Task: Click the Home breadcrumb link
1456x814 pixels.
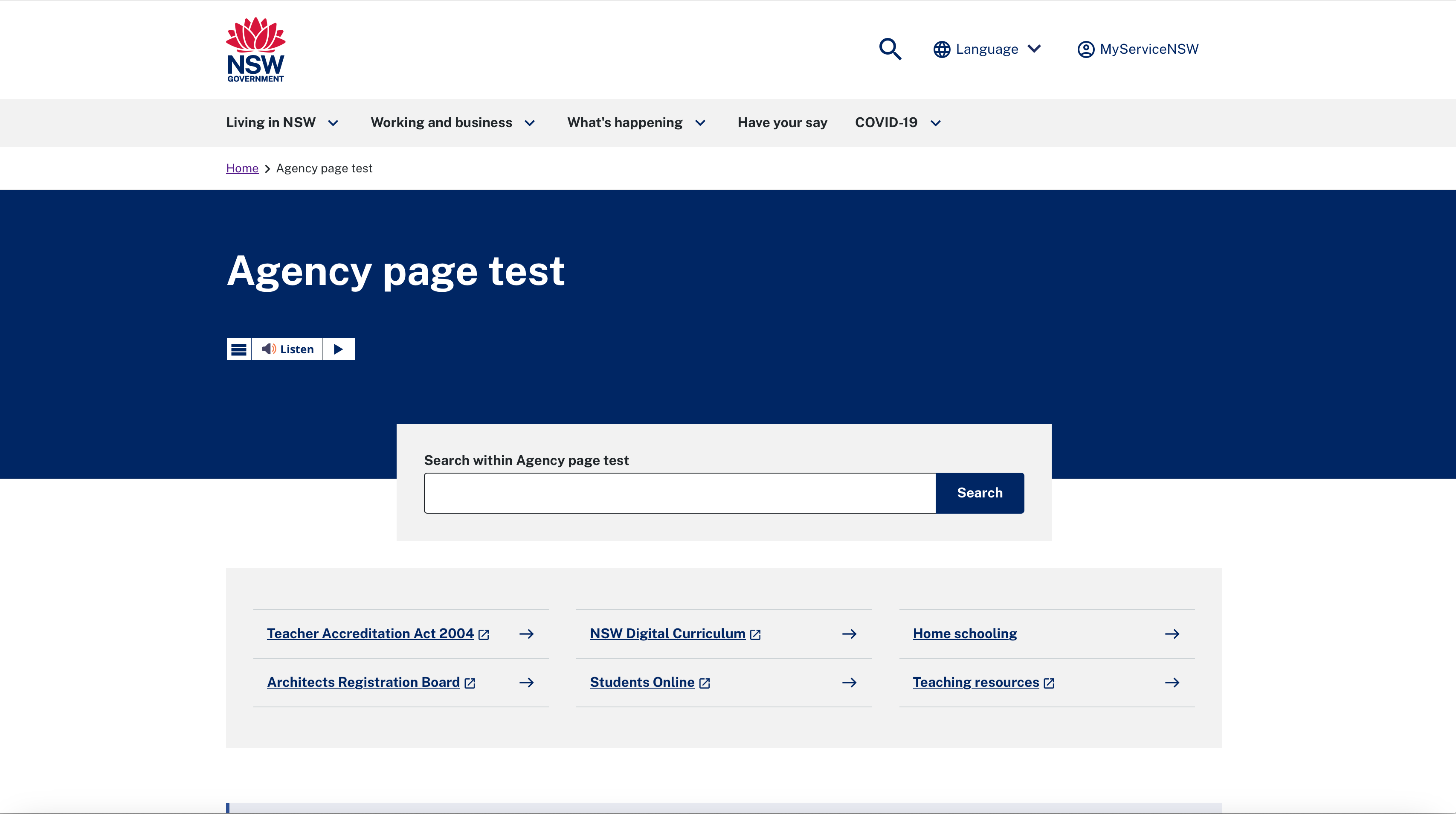Action: [242, 169]
